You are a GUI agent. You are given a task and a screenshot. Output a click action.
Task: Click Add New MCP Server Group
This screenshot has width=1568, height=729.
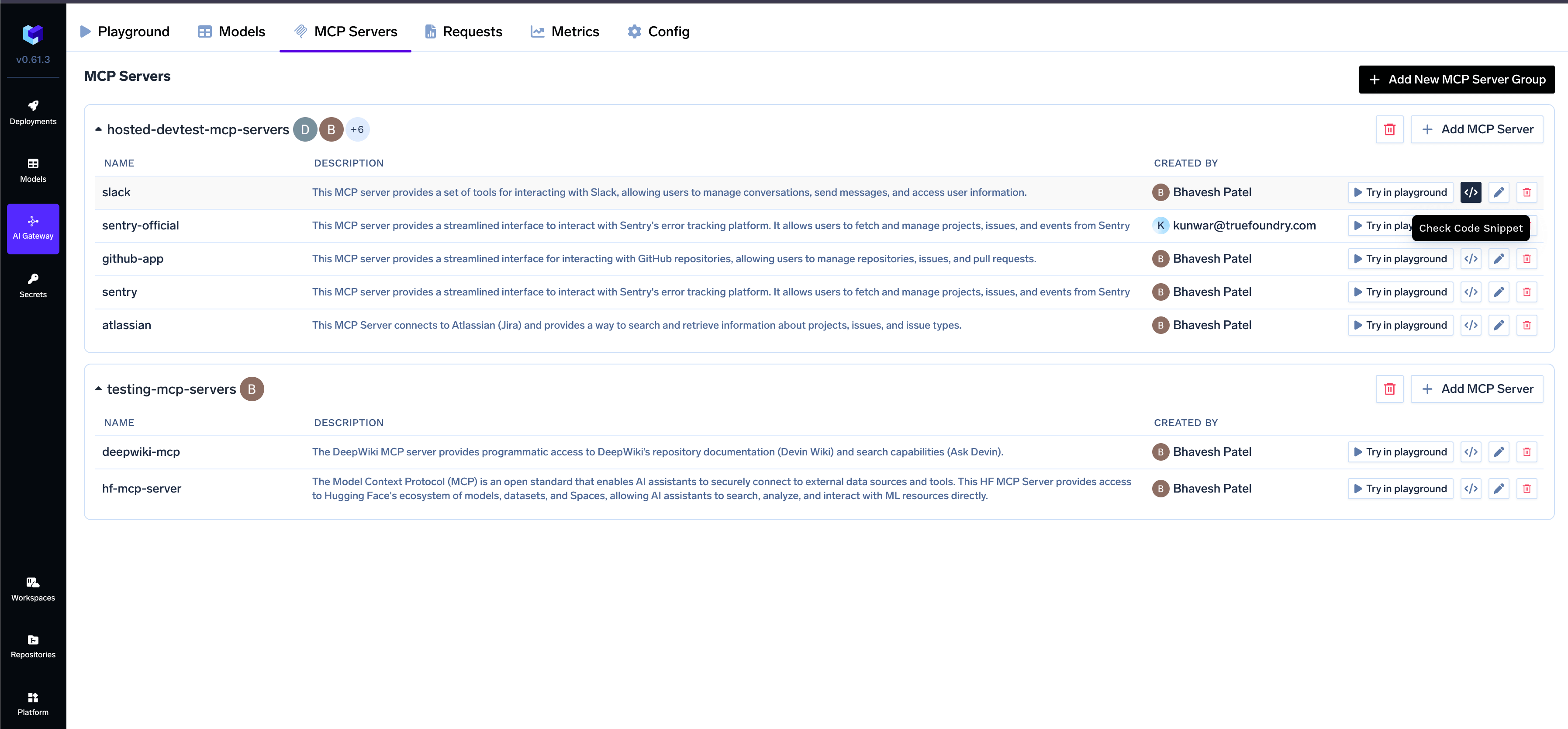pyautogui.click(x=1457, y=79)
